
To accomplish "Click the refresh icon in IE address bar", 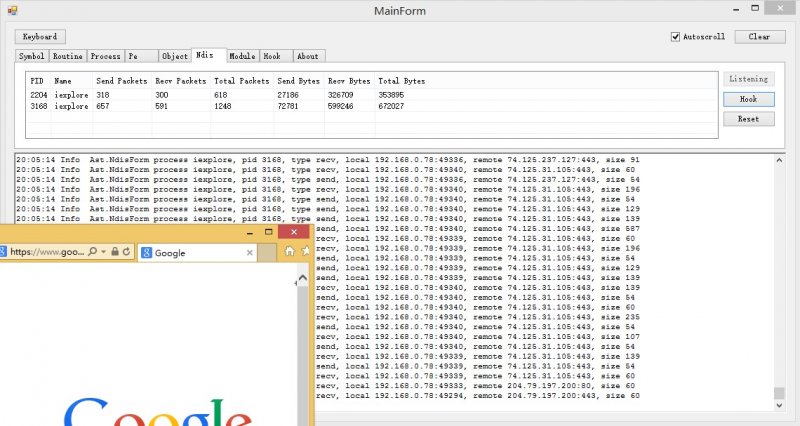I will 126,252.
